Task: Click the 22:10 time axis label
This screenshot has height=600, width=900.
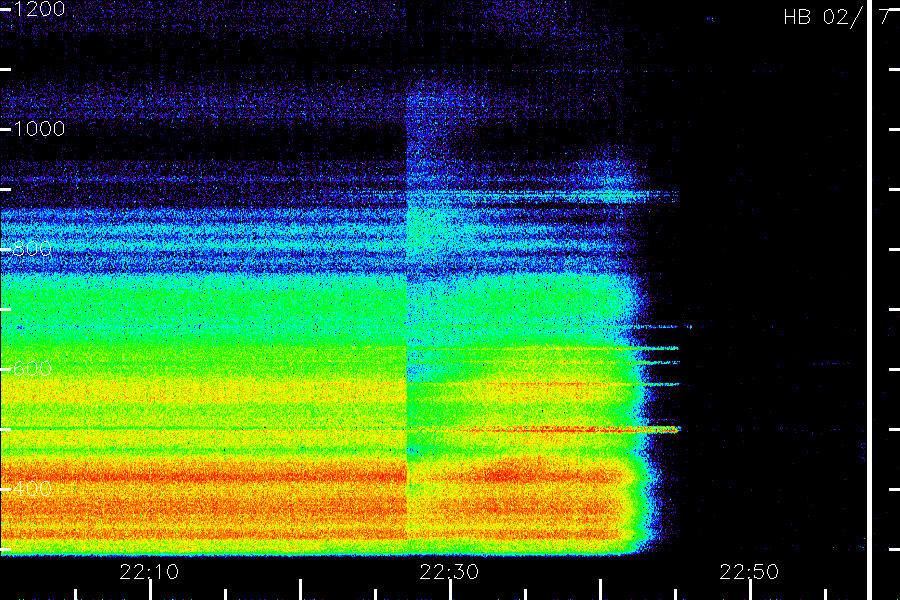Action: click(x=149, y=572)
